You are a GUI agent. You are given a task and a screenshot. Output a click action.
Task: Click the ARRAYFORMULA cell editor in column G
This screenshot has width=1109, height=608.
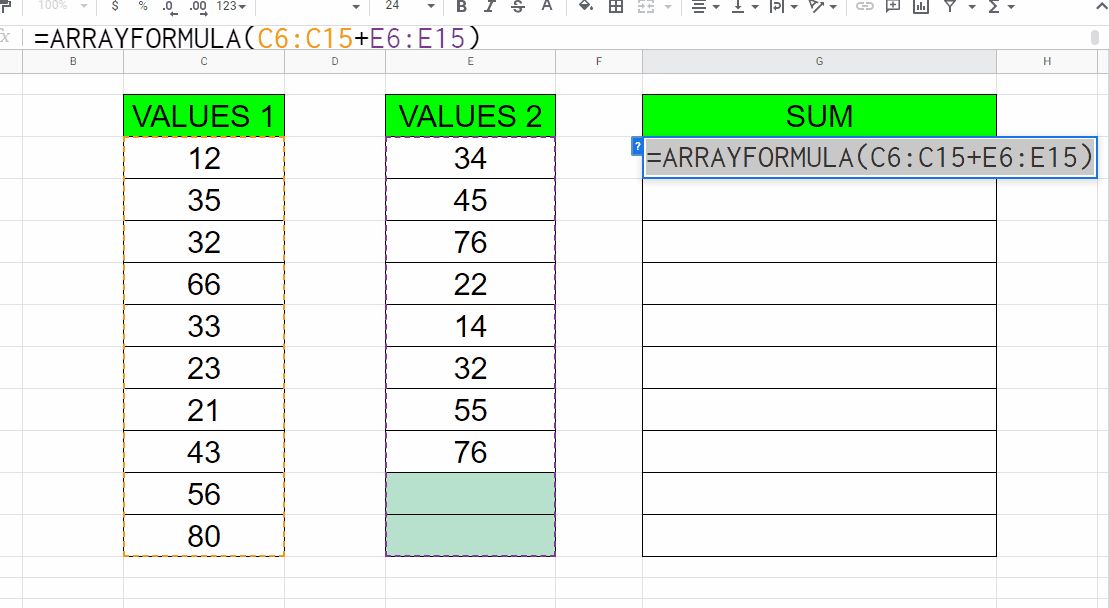point(870,157)
